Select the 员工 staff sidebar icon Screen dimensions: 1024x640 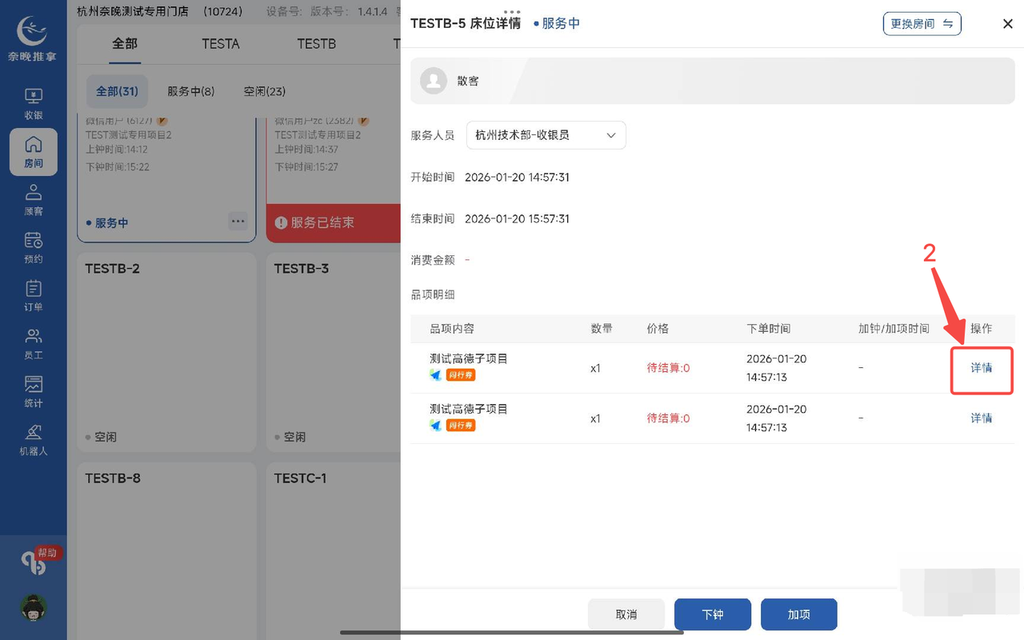coord(33,343)
